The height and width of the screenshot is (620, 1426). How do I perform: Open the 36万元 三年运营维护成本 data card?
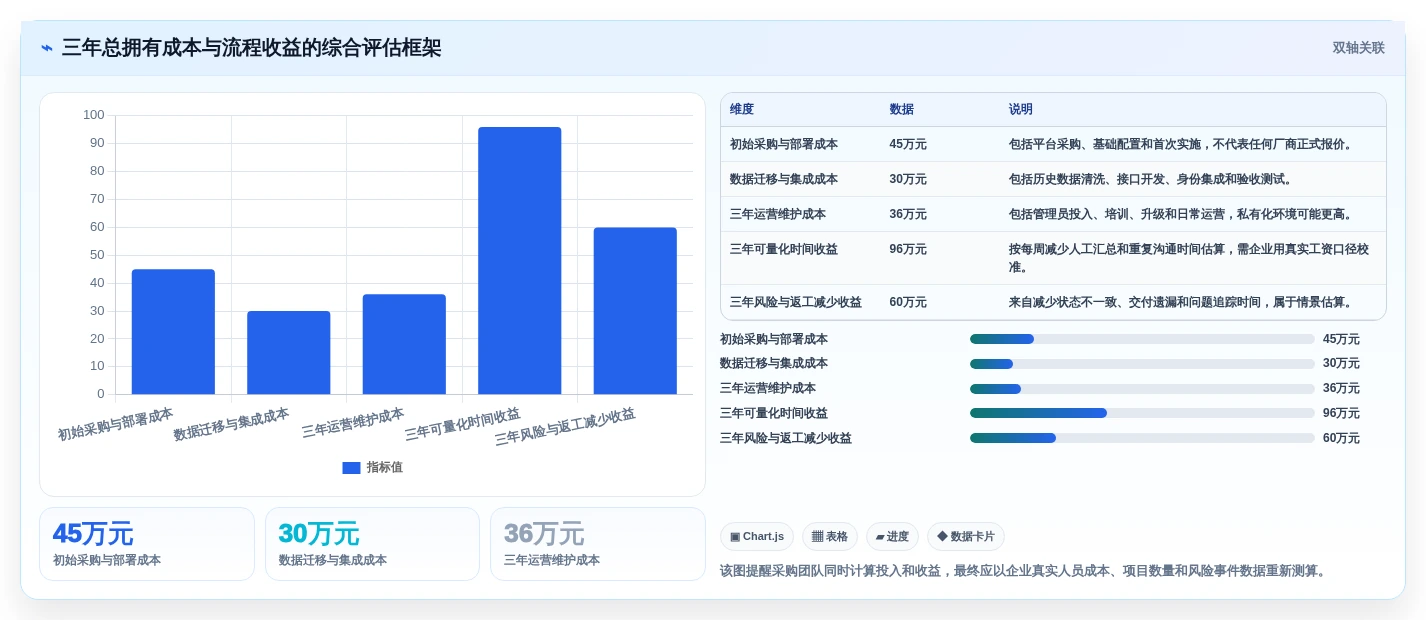(x=598, y=544)
